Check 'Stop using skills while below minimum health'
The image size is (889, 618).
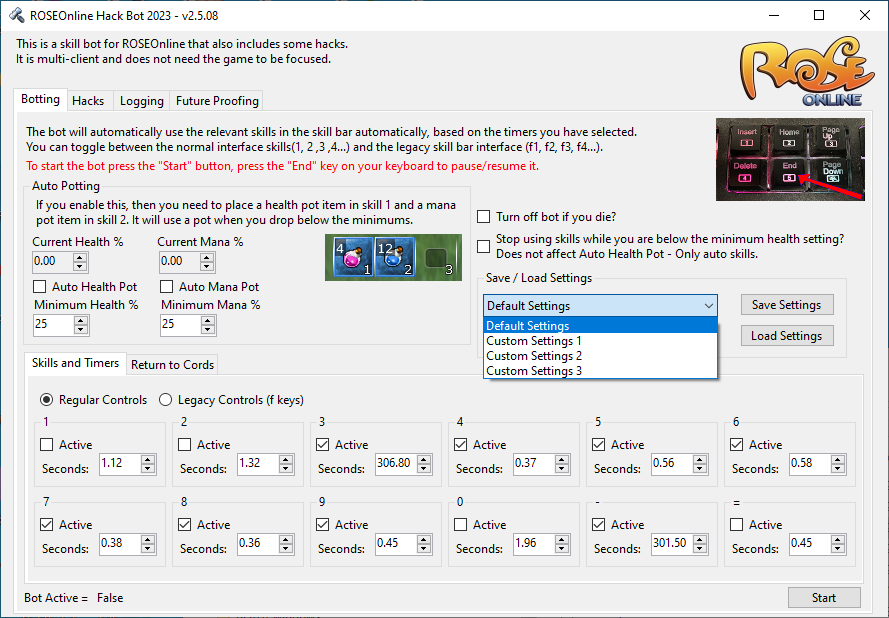484,246
